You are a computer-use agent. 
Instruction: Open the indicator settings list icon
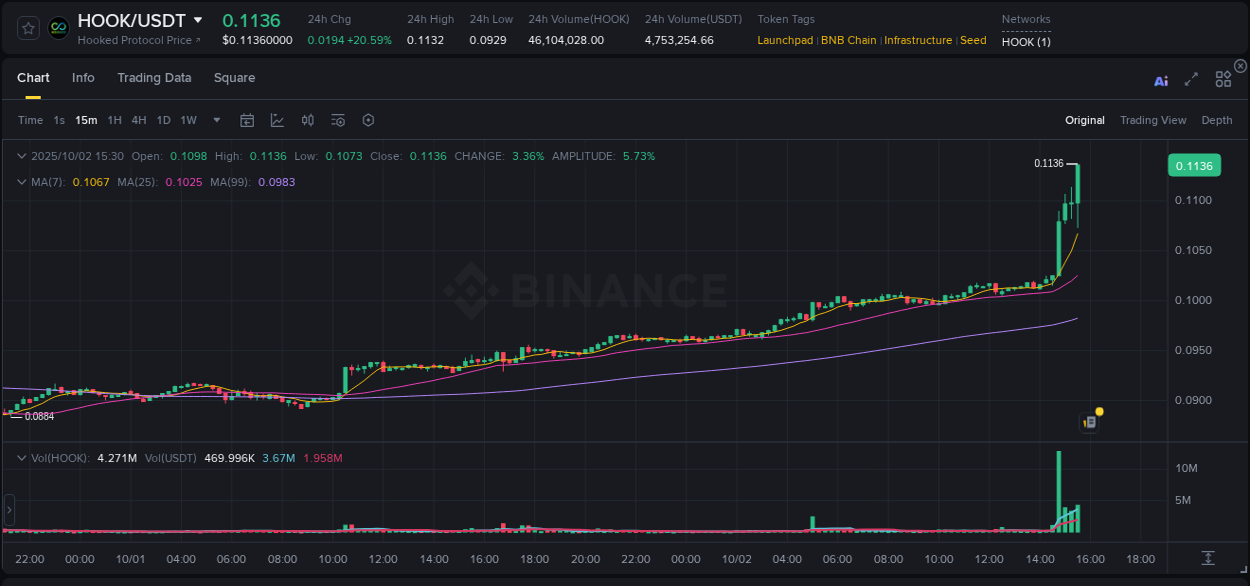pos(337,119)
